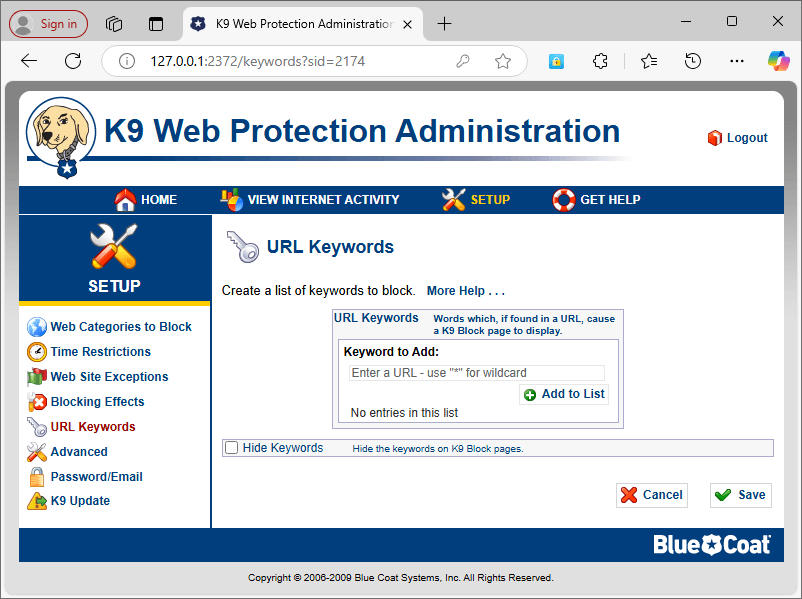Click the tools icon for Advanced
802x599 pixels.
(x=37, y=452)
